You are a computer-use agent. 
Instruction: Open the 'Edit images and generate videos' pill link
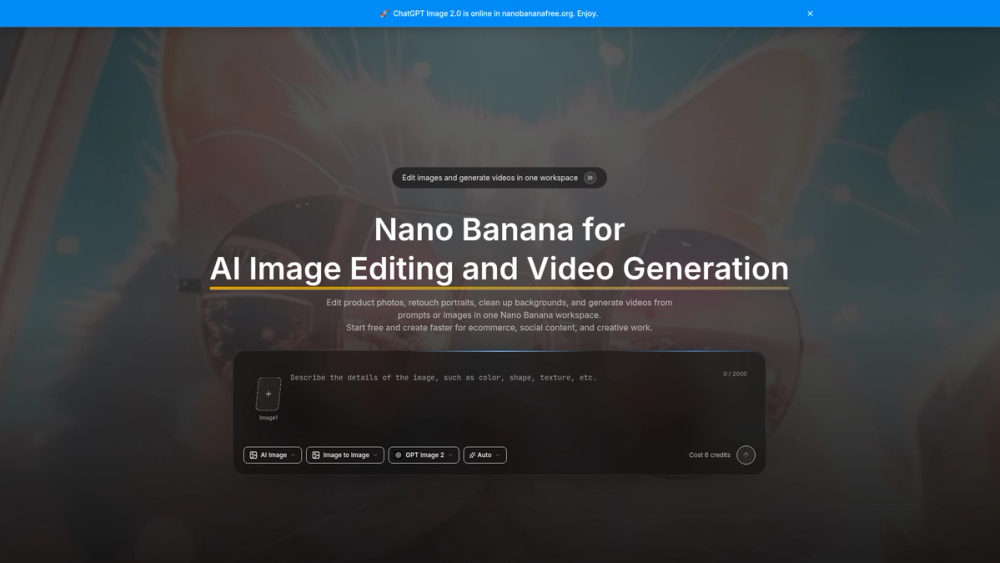(499, 178)
